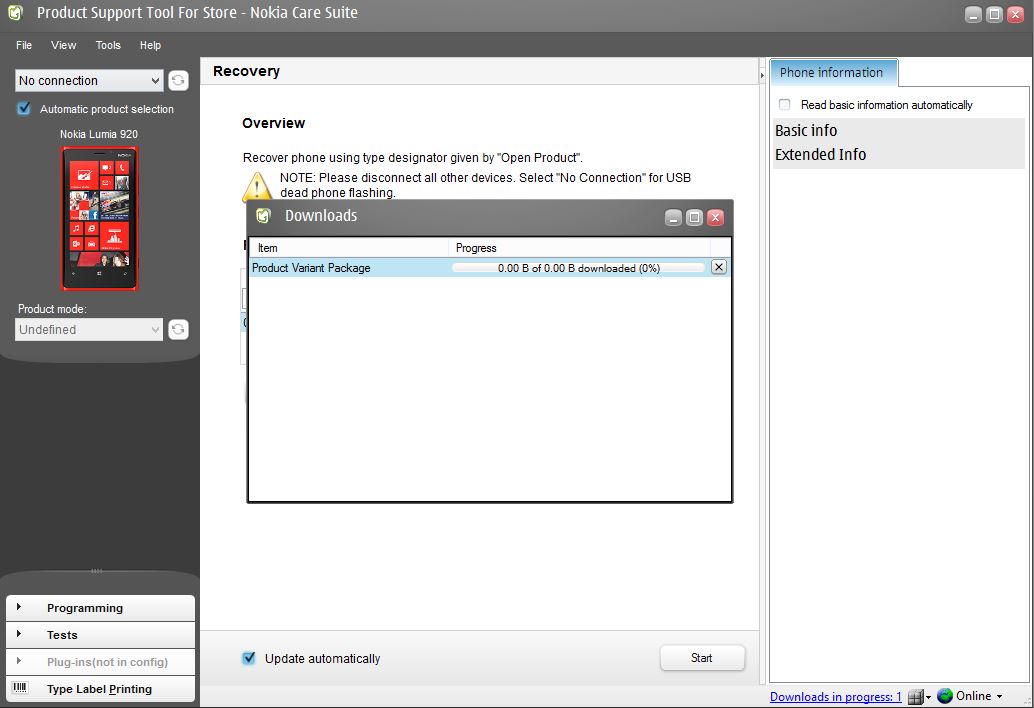Screen dimensions: 1034x708
Task: Click the Start button
Action: click(x=702, y=658)
